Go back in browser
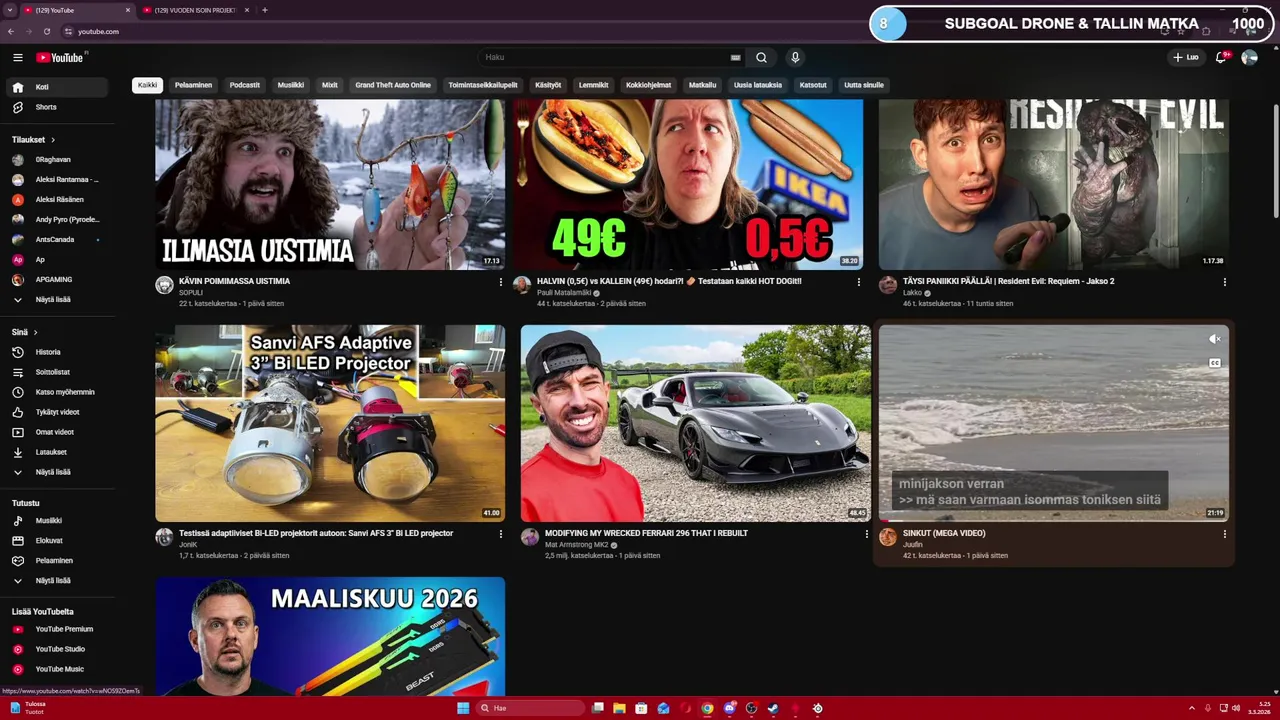The width and height of the screenshot is (1280, 720). (13, 31)
